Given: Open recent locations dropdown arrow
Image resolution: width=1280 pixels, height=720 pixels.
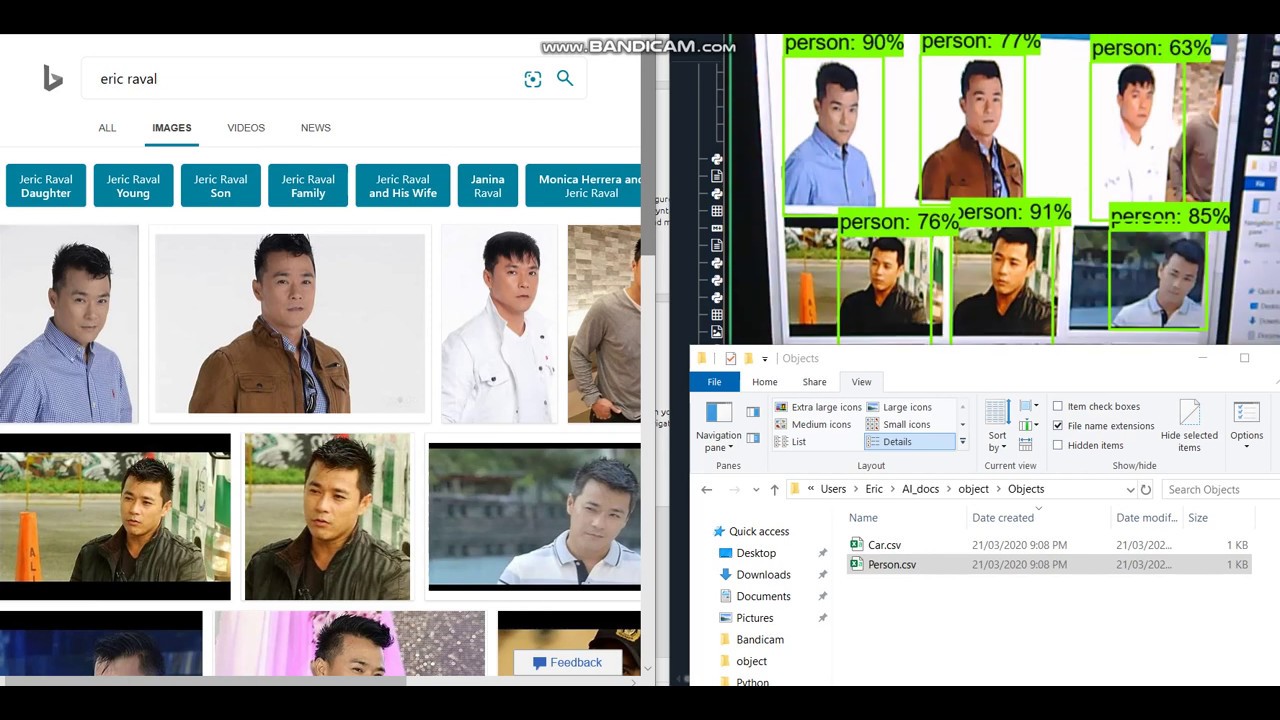Looking at the screenshot, I should point(755,490).
